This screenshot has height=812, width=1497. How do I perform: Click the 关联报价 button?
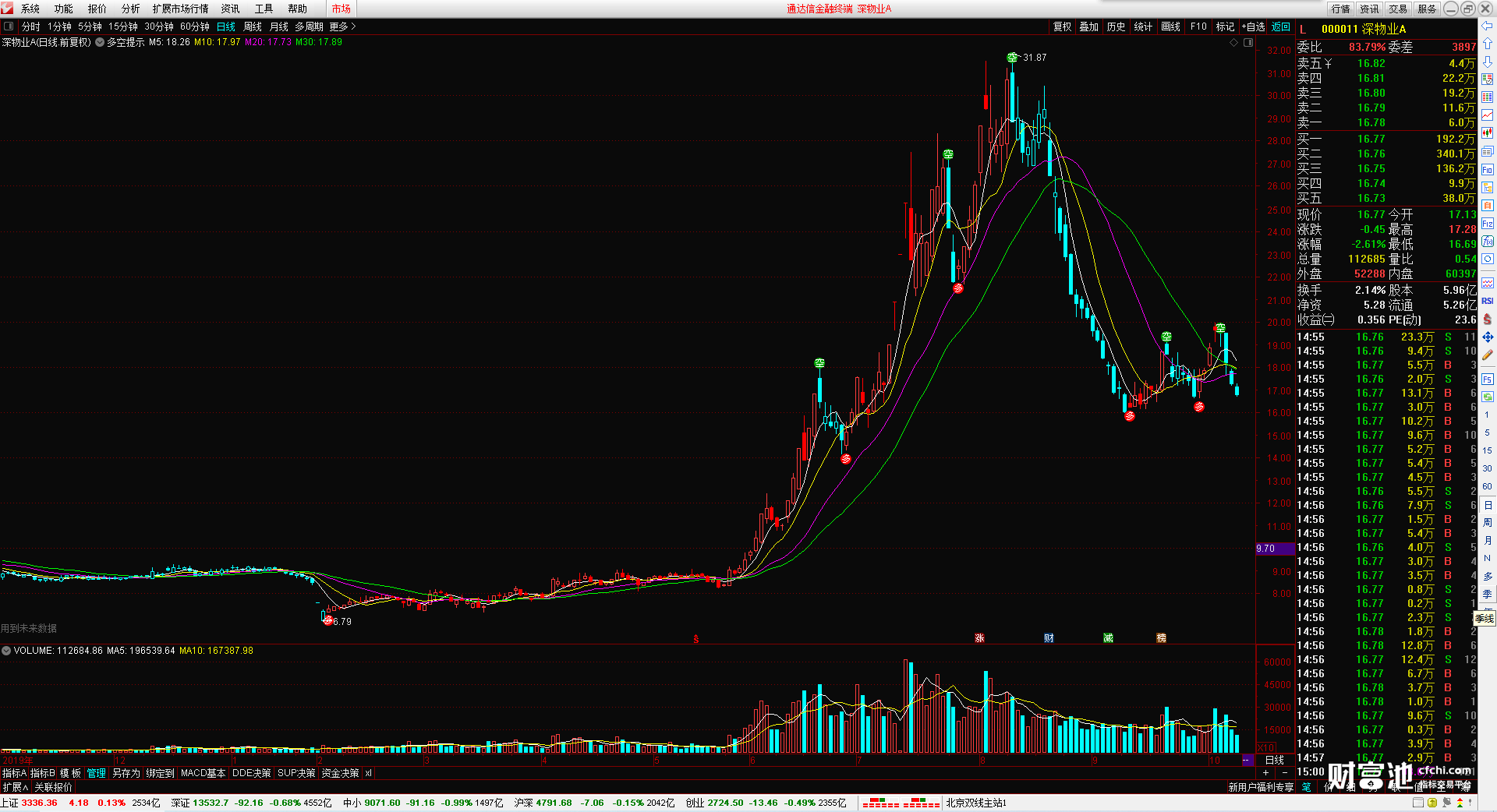click(x=53, y=787)
